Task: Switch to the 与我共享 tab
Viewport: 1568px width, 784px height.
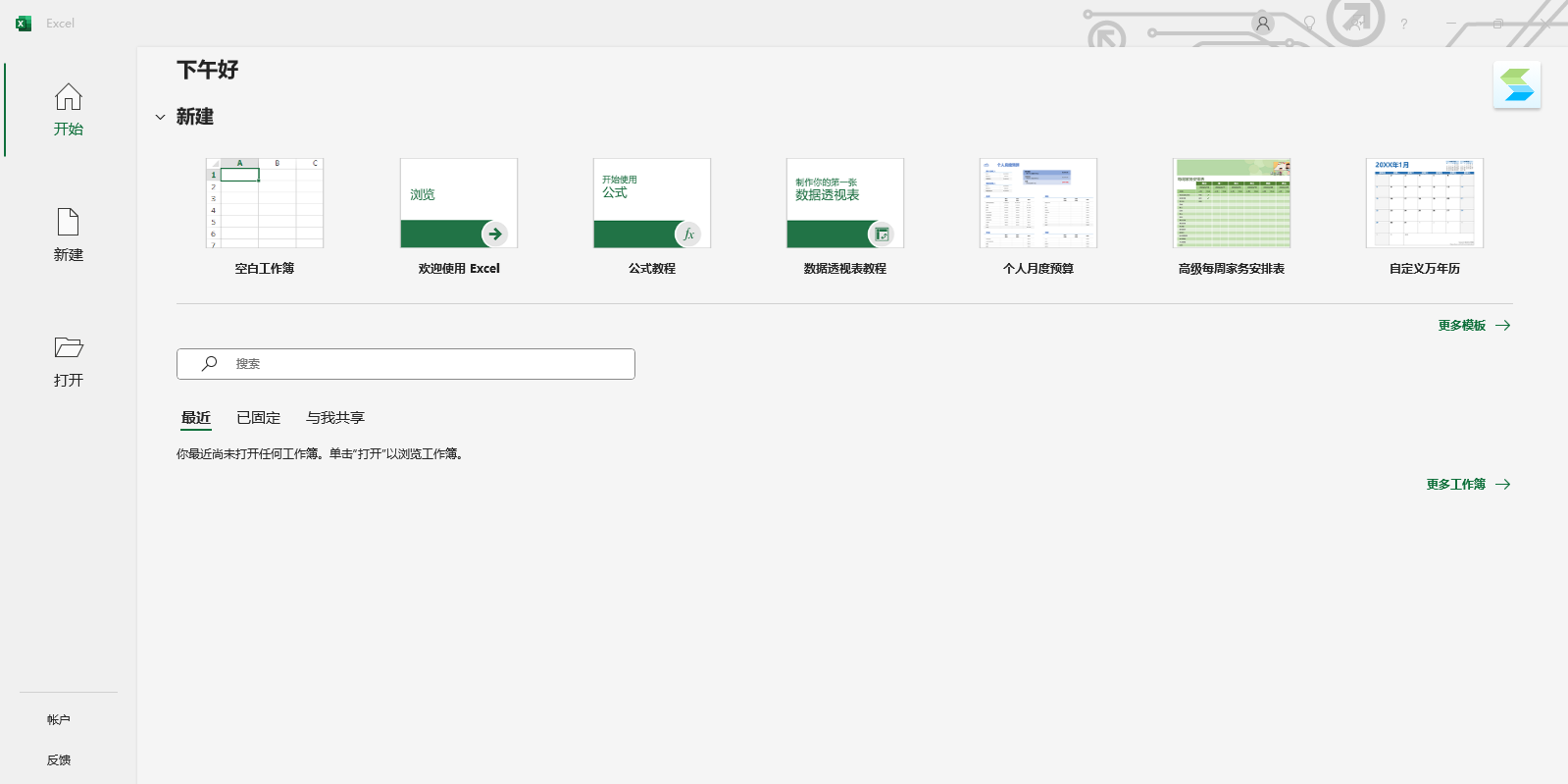Action: coord(334,418)
